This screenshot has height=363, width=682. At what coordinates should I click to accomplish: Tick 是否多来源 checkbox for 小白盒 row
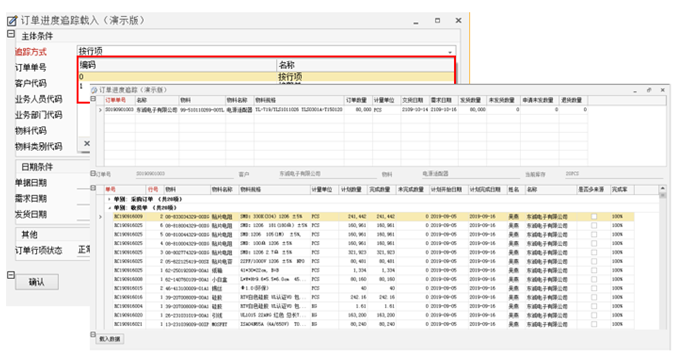[x=594, y=279]
